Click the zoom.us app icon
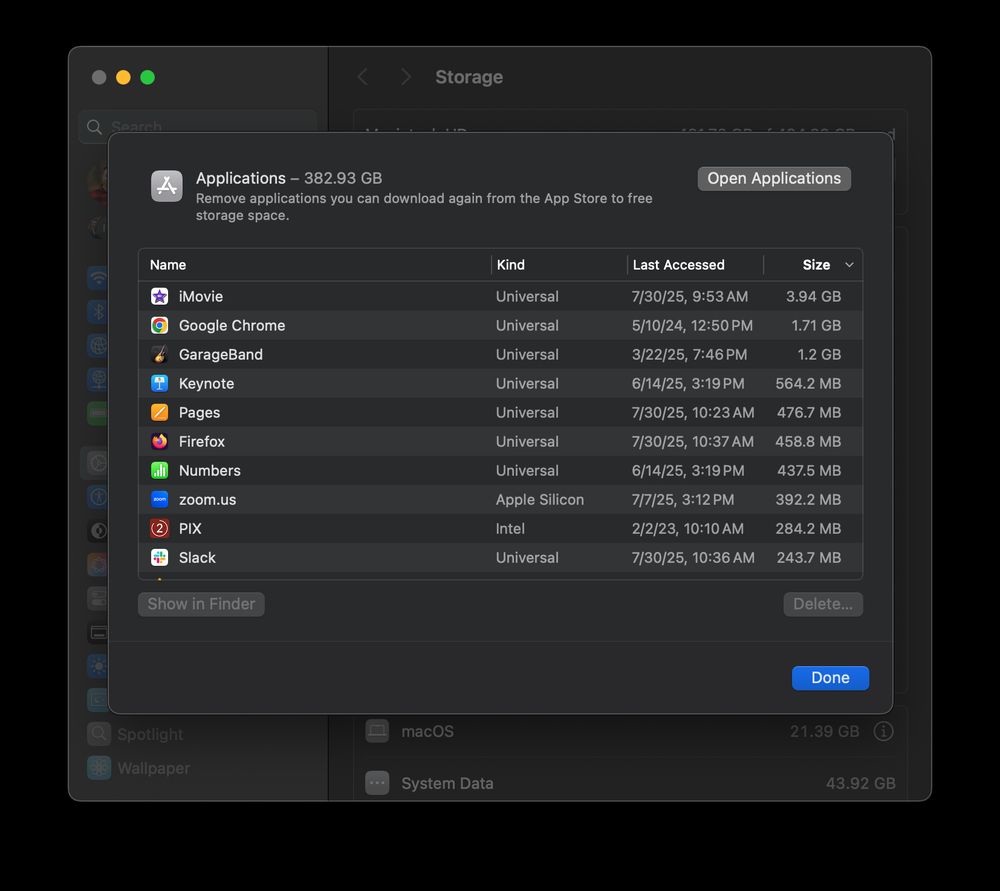The height and width of the screenshot is (891, 1000). point(159,499)
